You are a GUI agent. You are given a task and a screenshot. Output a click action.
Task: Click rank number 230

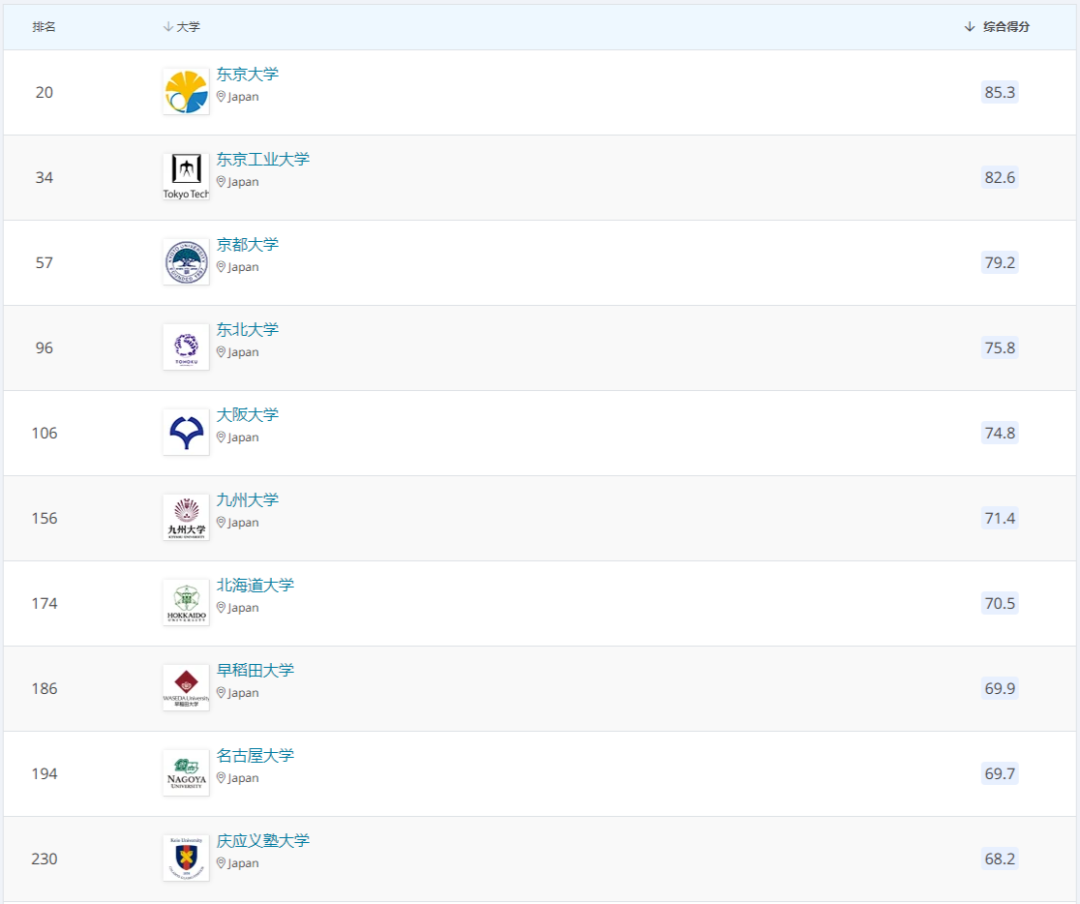click(x=44, y=859)
